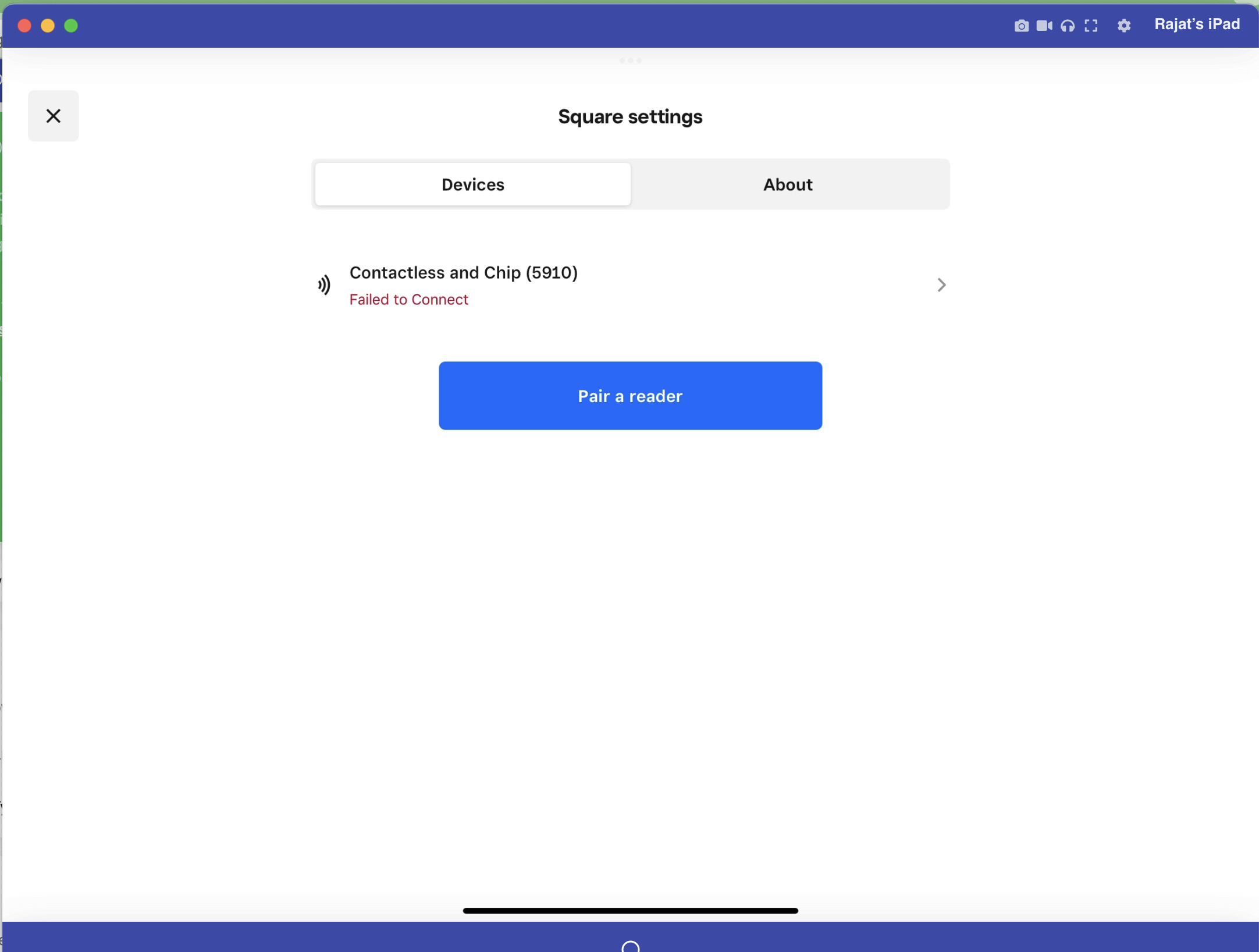Switch to the Devices tab

coord(472,184)
